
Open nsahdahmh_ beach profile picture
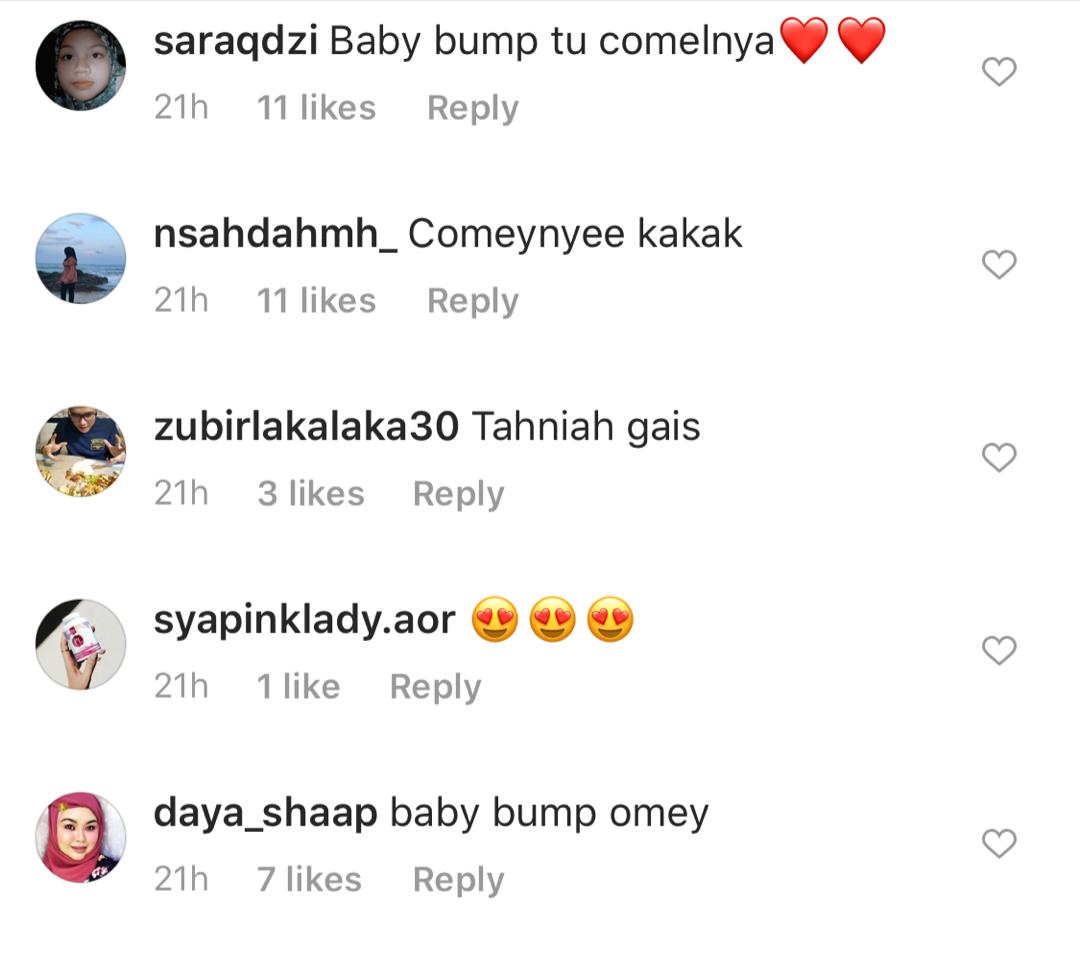point(81,258)
